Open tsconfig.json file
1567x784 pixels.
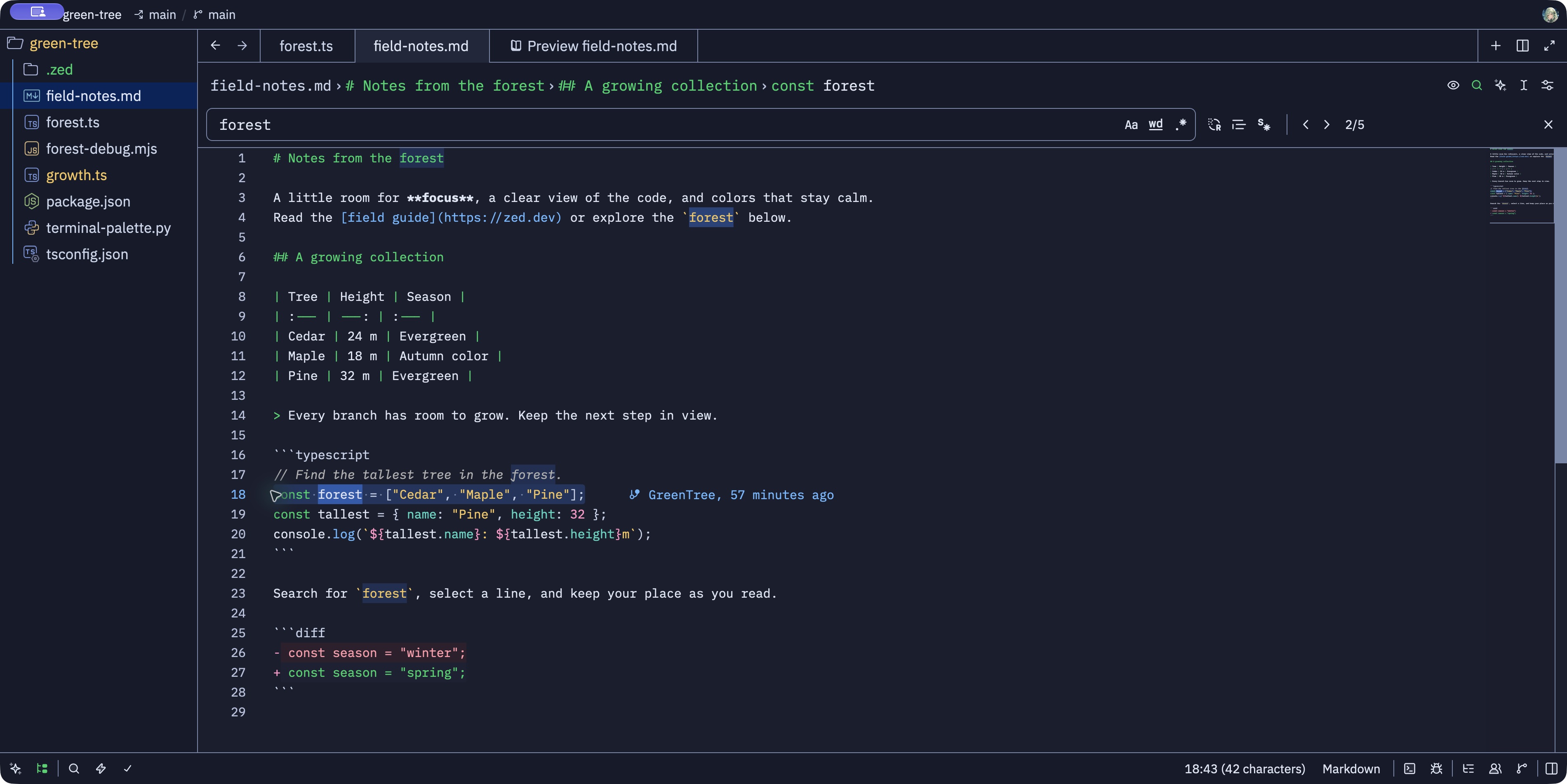(99, 254)
